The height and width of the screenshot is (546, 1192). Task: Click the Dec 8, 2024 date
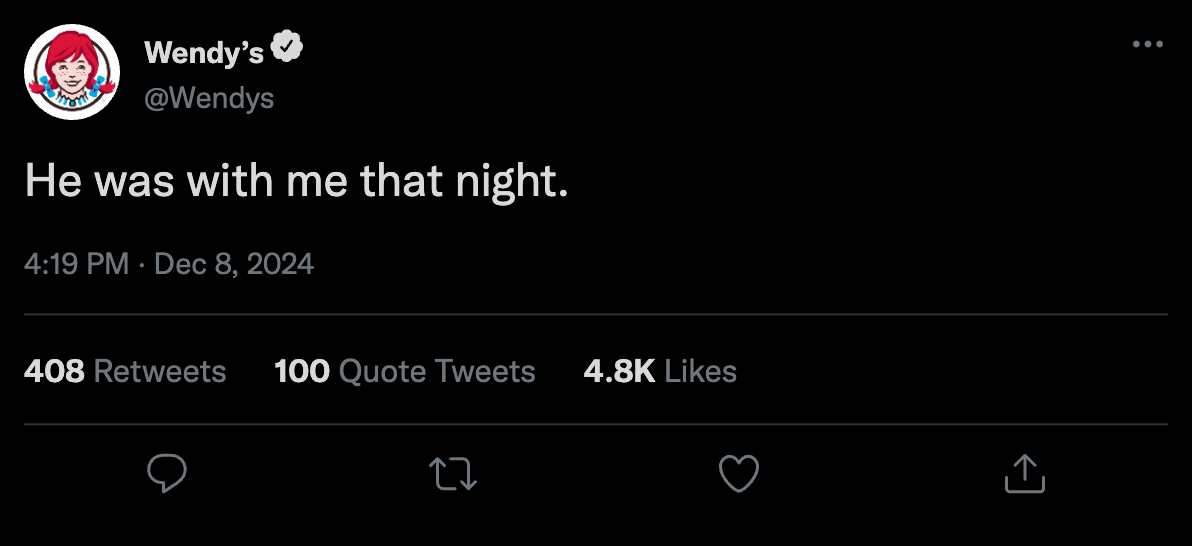(234, 264)
